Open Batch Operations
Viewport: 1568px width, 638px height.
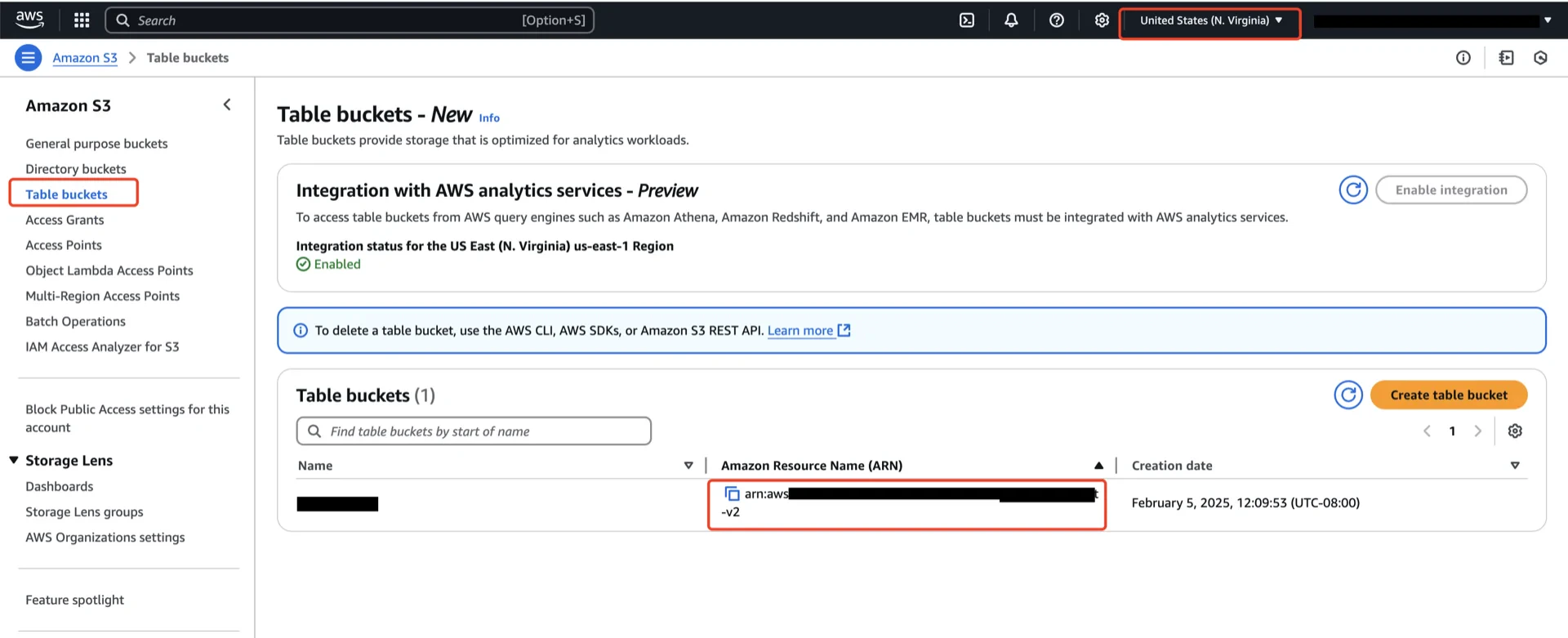(76, 321)
